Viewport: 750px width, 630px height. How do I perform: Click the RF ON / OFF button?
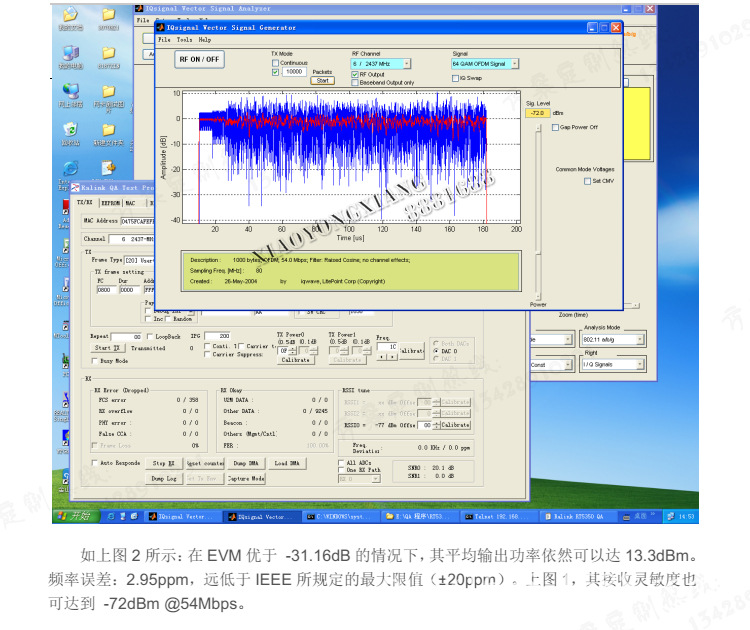point(199,59)
